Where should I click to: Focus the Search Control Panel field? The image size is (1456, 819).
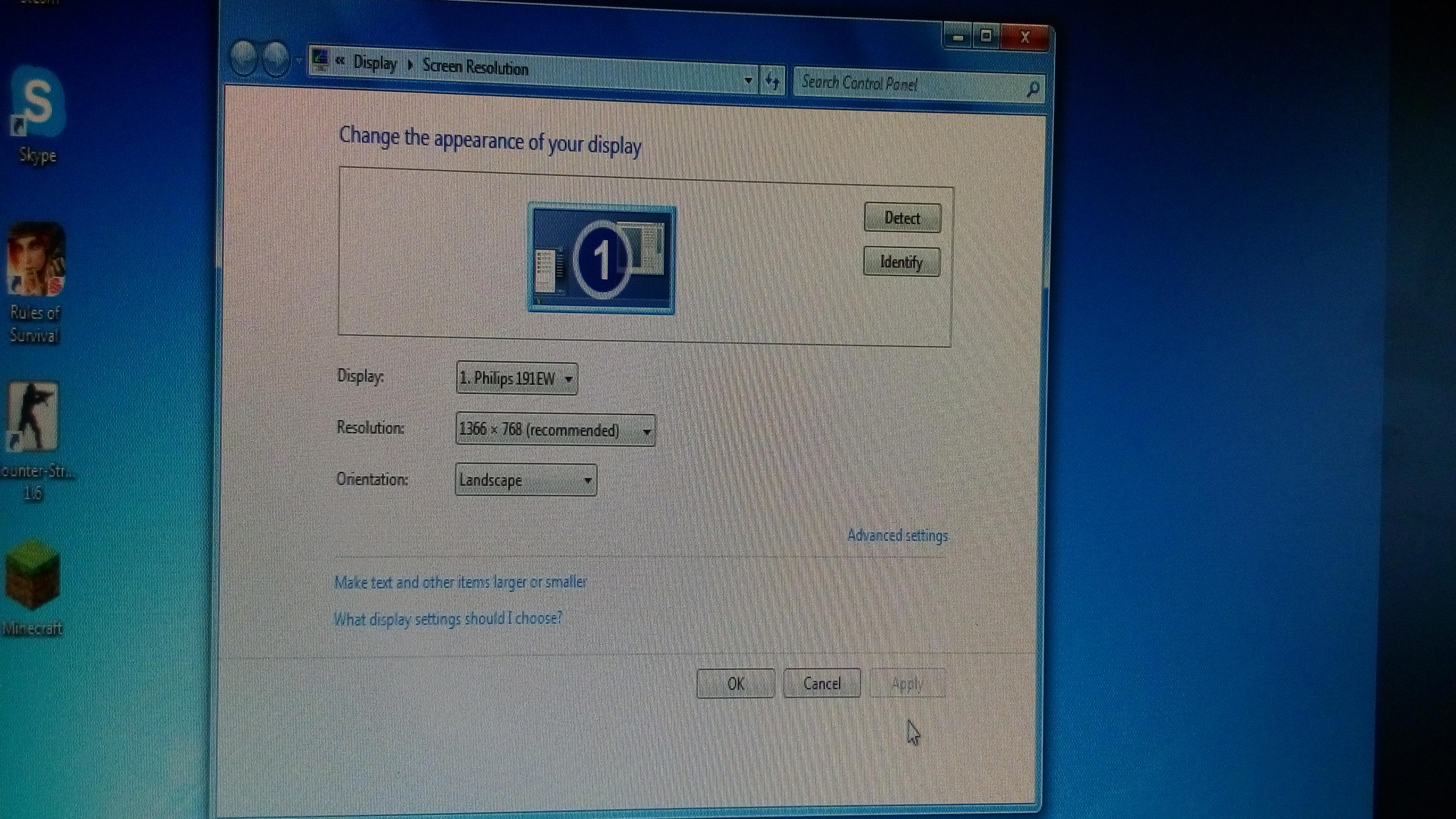pos(919,85)
